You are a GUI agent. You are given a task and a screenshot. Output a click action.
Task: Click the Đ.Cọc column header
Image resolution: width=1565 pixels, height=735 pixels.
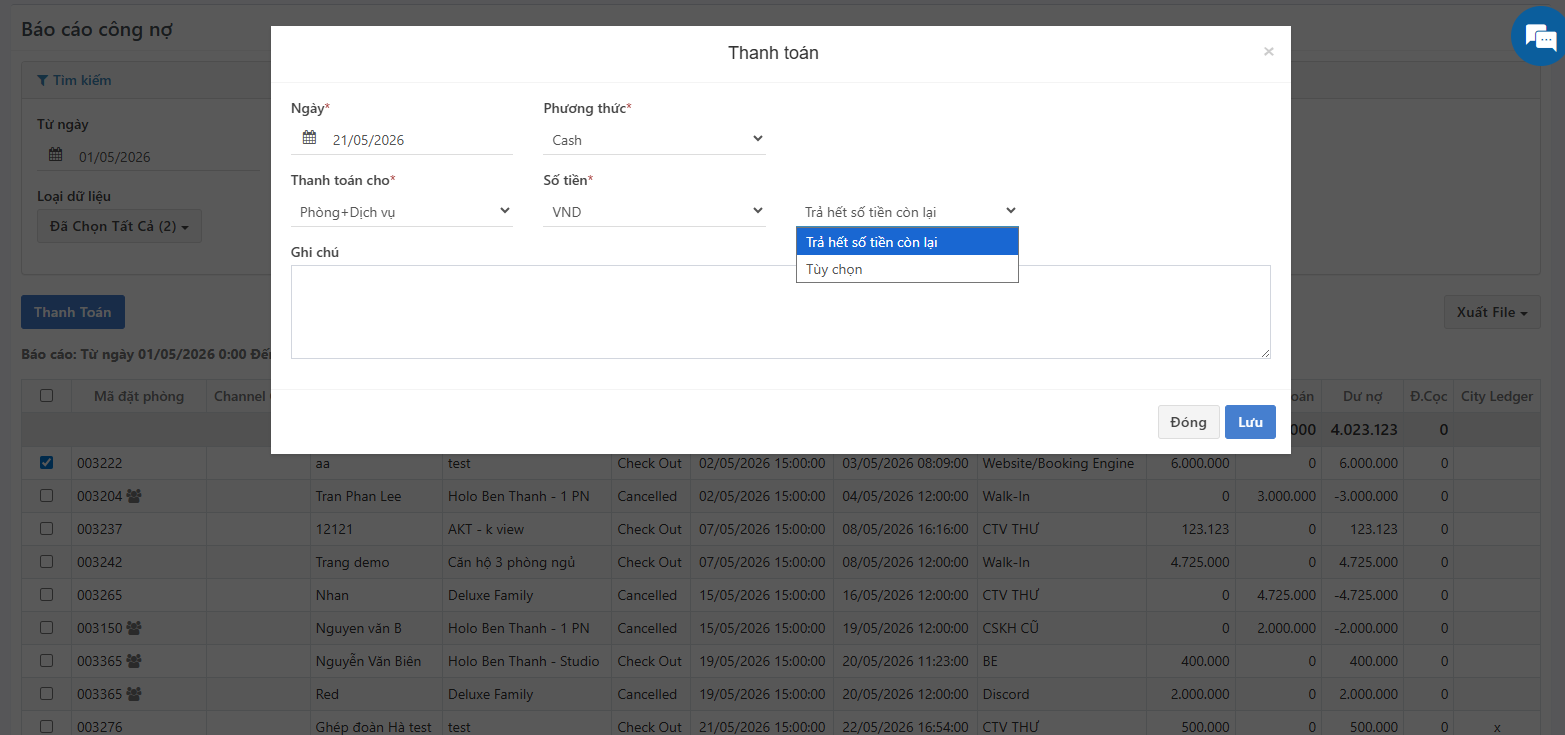(1427, 396)
